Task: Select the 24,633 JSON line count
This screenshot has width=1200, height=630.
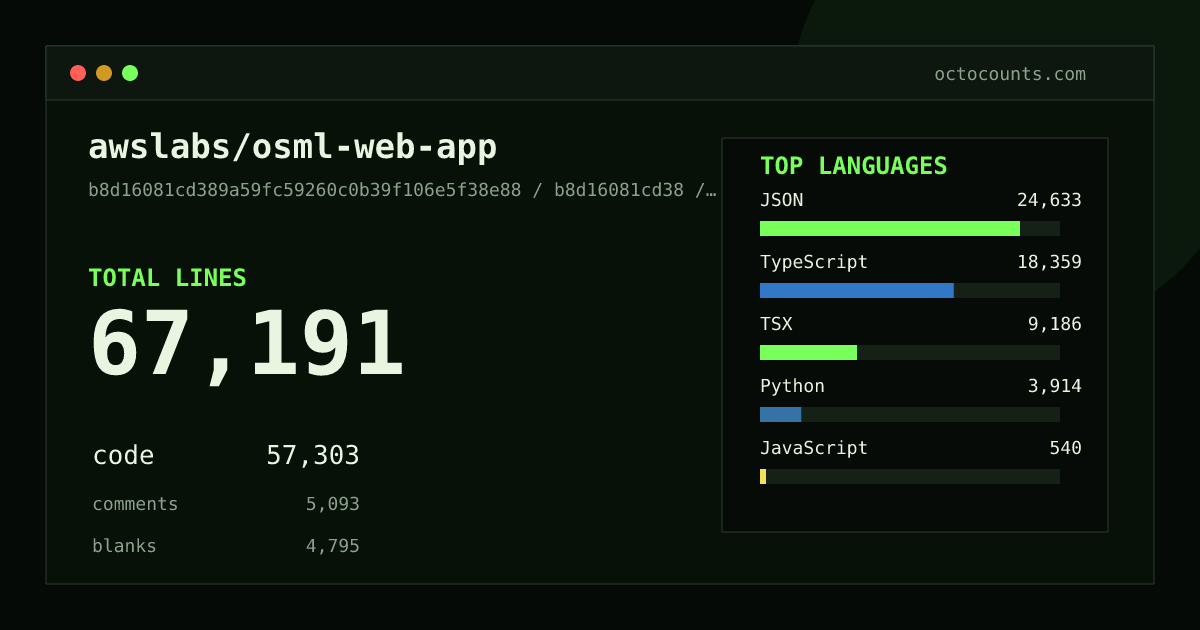Action: (x=1049, y=200)
